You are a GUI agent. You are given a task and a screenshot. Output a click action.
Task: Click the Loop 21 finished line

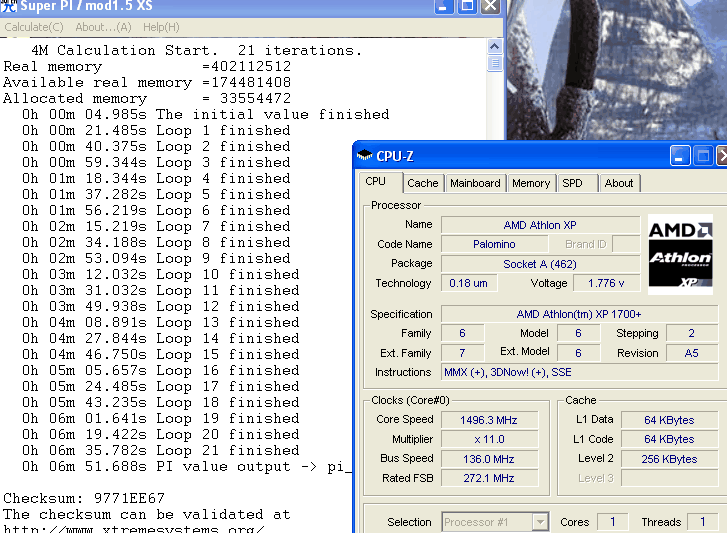click(x=161, y=451)
